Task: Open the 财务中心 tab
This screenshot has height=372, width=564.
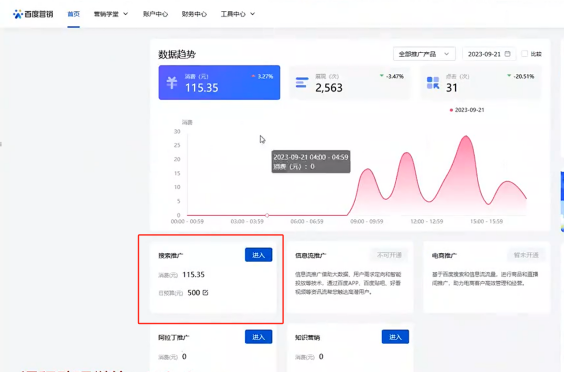Action: tap(194, 14)
